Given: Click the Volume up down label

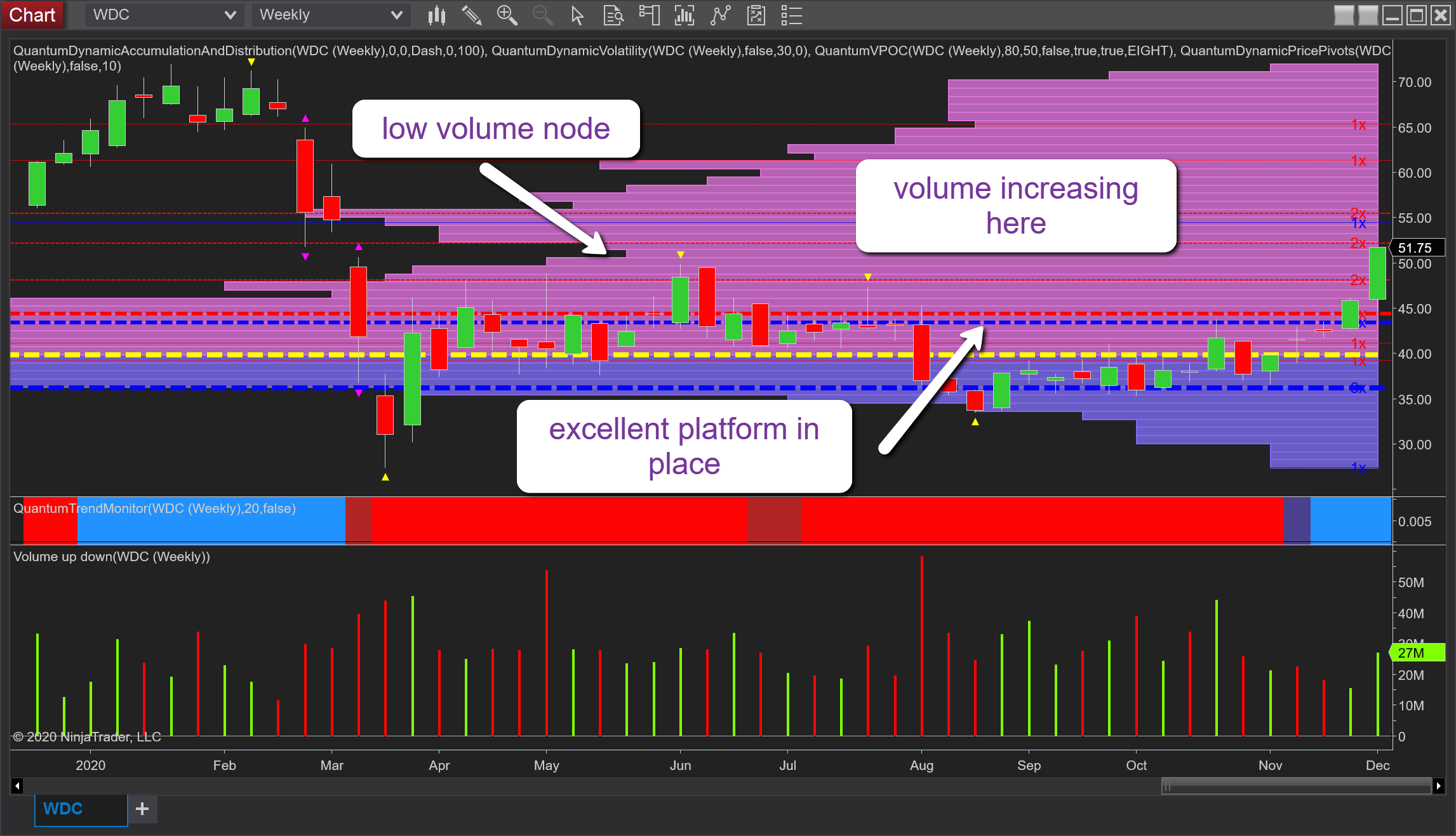Looking at the screenshot, I should (x=112, y=557).
